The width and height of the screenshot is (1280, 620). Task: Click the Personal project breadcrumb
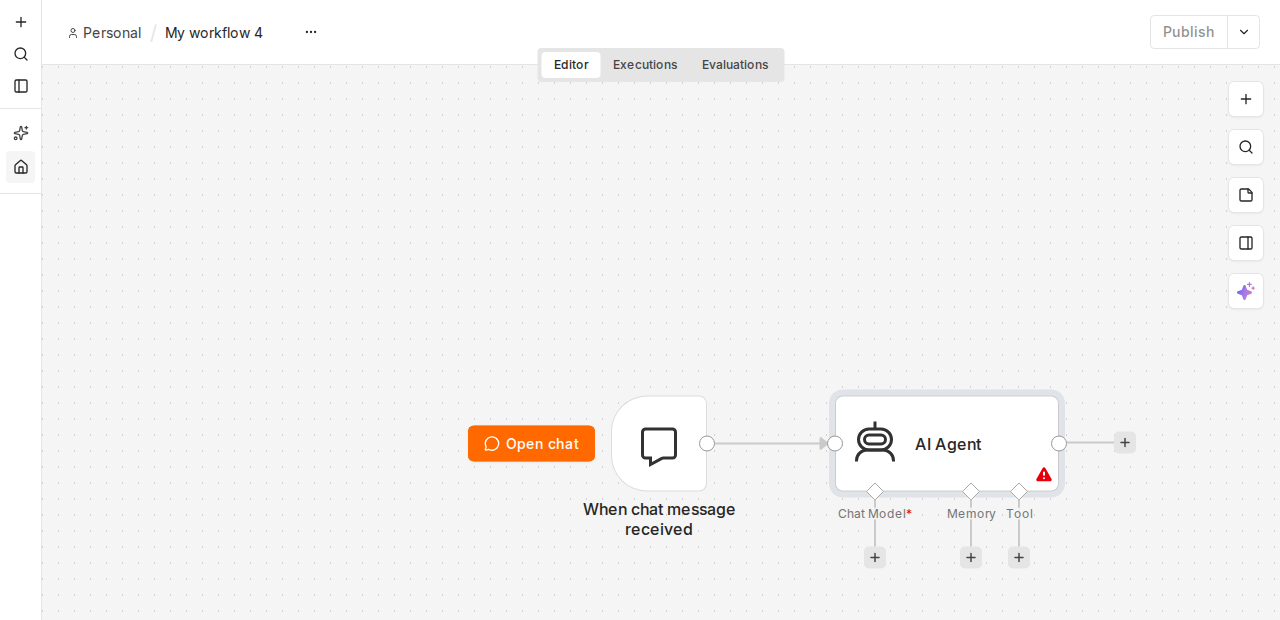click(104, 33)
